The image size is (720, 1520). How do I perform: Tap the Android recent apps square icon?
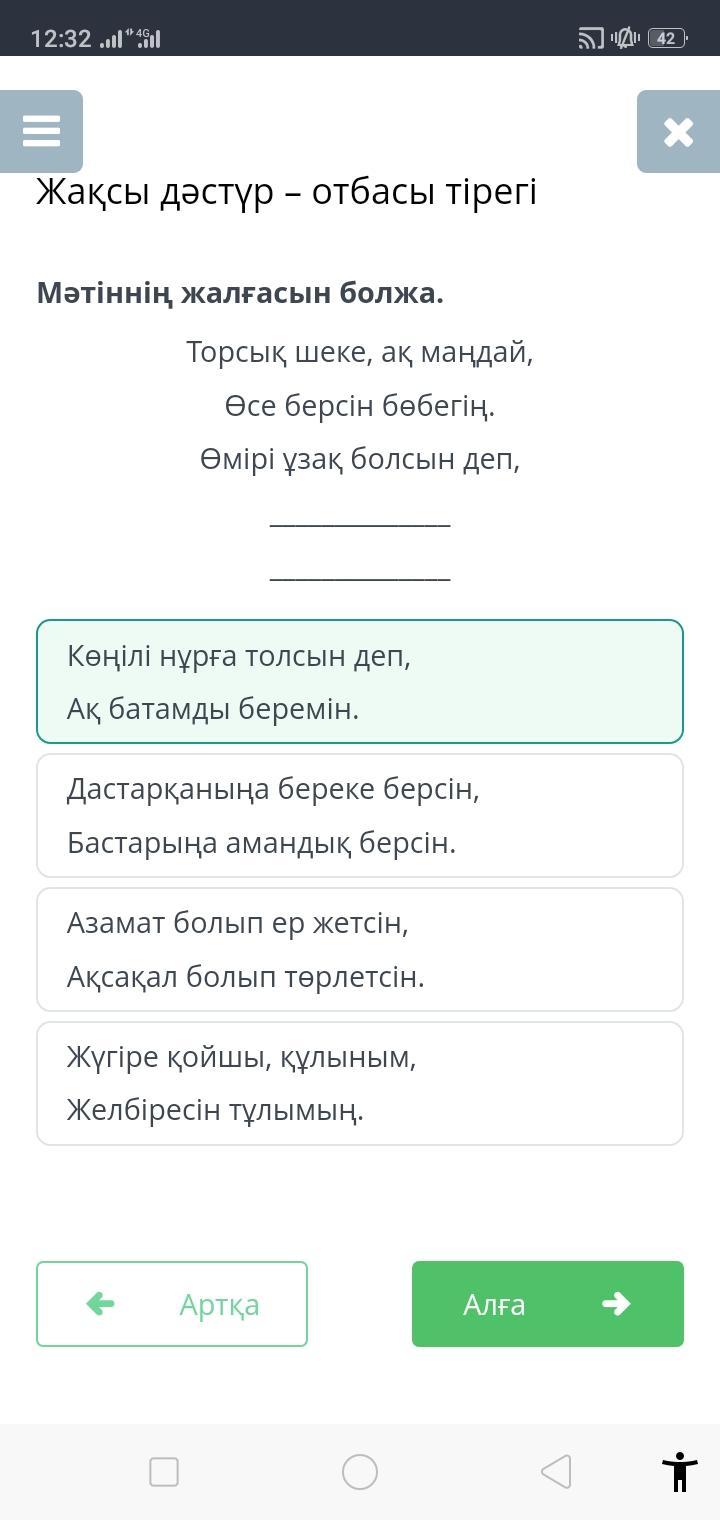(x=164, y=1472)
